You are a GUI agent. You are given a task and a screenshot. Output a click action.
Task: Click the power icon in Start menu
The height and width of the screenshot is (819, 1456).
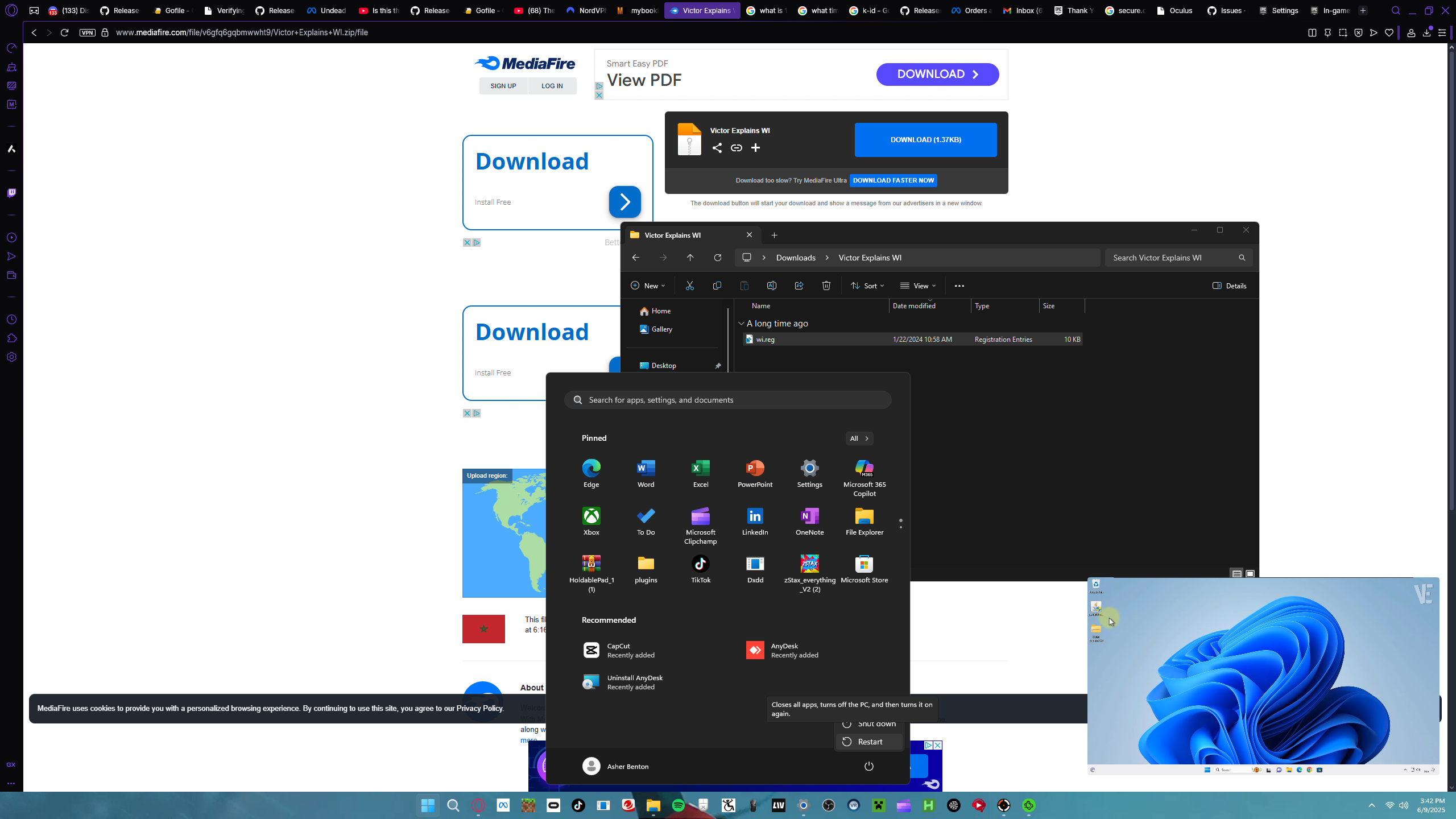(x=868, y=766)
